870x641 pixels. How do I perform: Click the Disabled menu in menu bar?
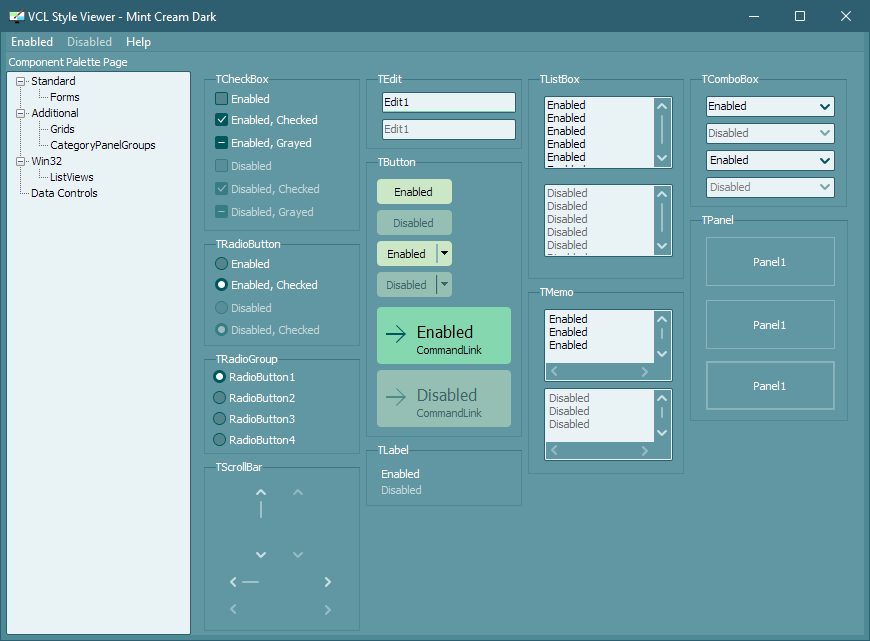coord(89,42)
